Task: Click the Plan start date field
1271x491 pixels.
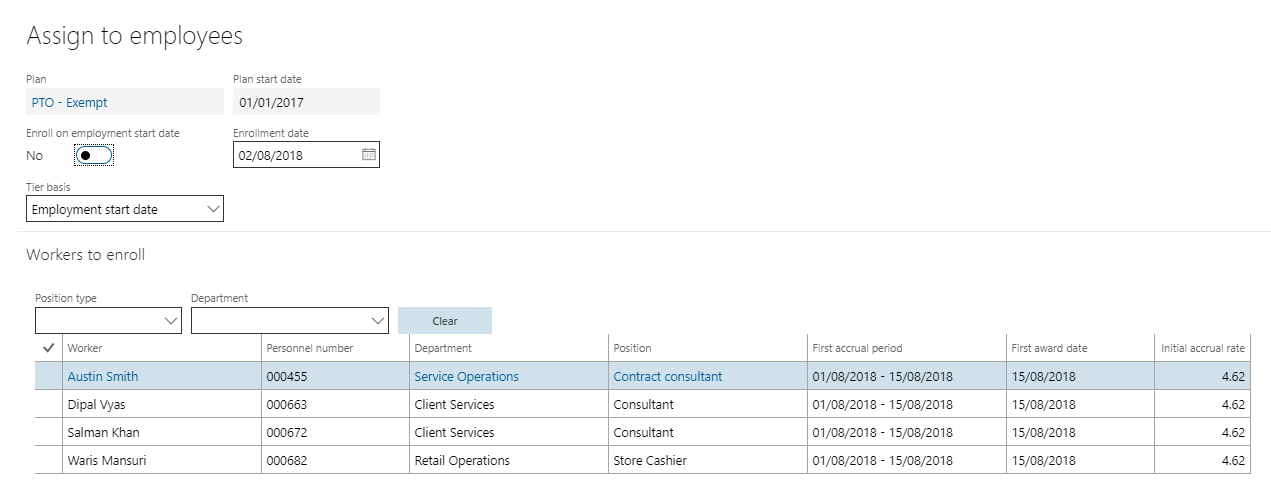Action: (306, 102)
